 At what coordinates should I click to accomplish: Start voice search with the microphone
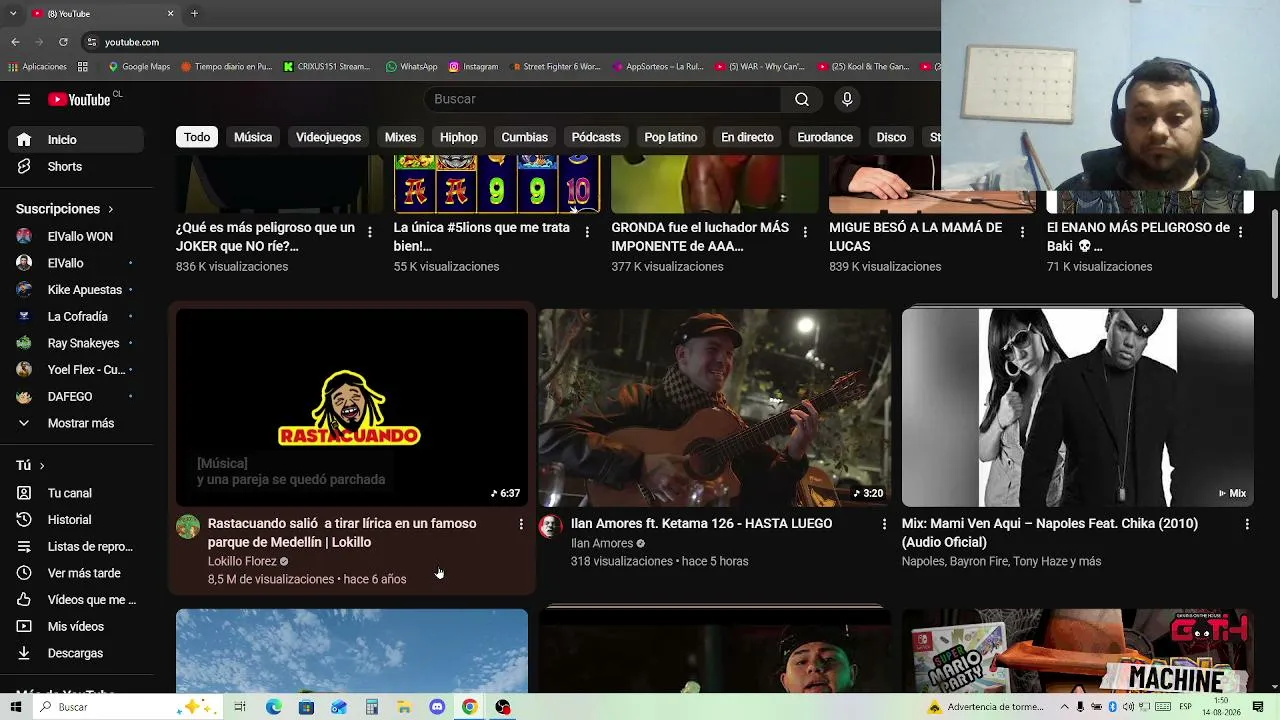847,99
